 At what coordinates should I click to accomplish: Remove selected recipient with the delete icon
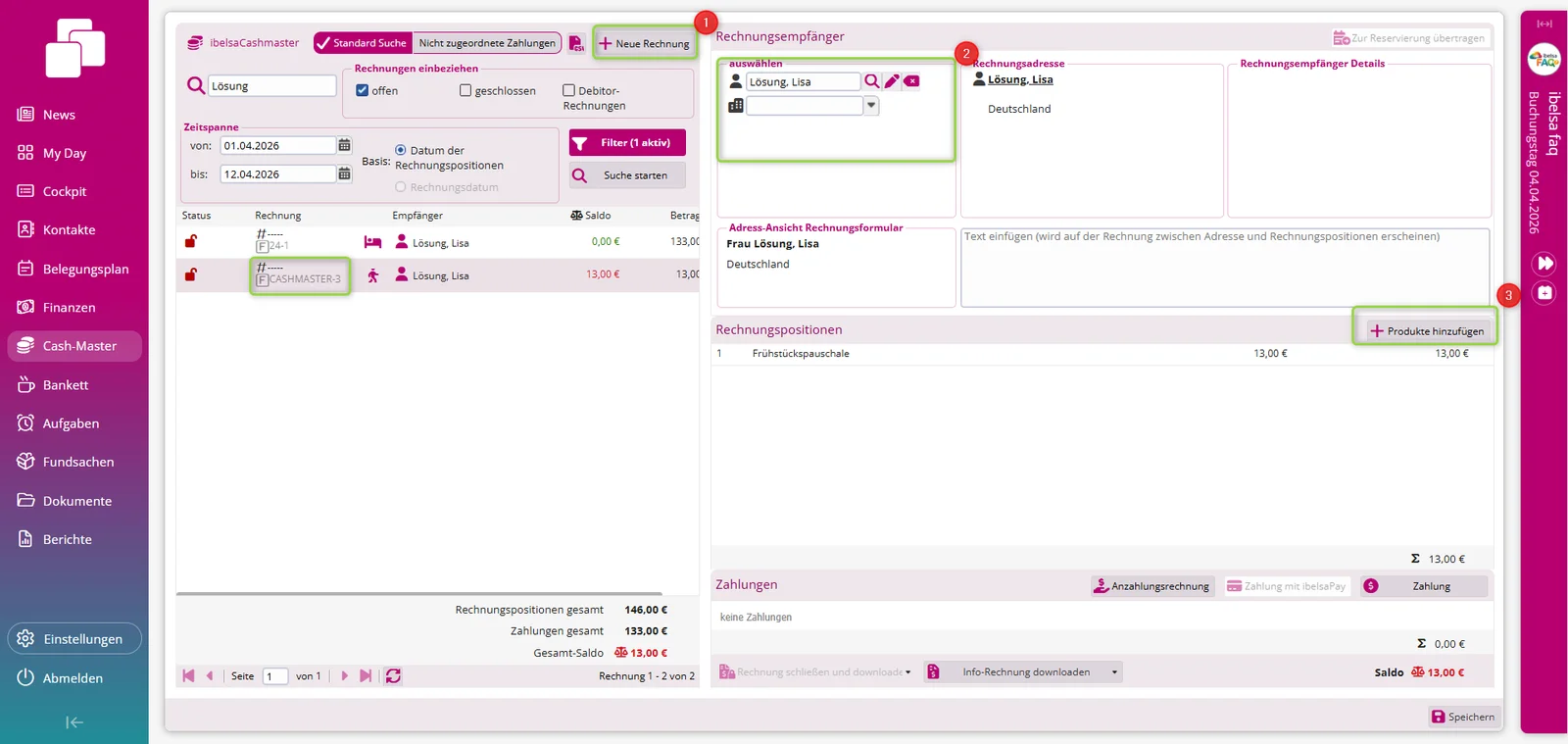tap(911, 81)
